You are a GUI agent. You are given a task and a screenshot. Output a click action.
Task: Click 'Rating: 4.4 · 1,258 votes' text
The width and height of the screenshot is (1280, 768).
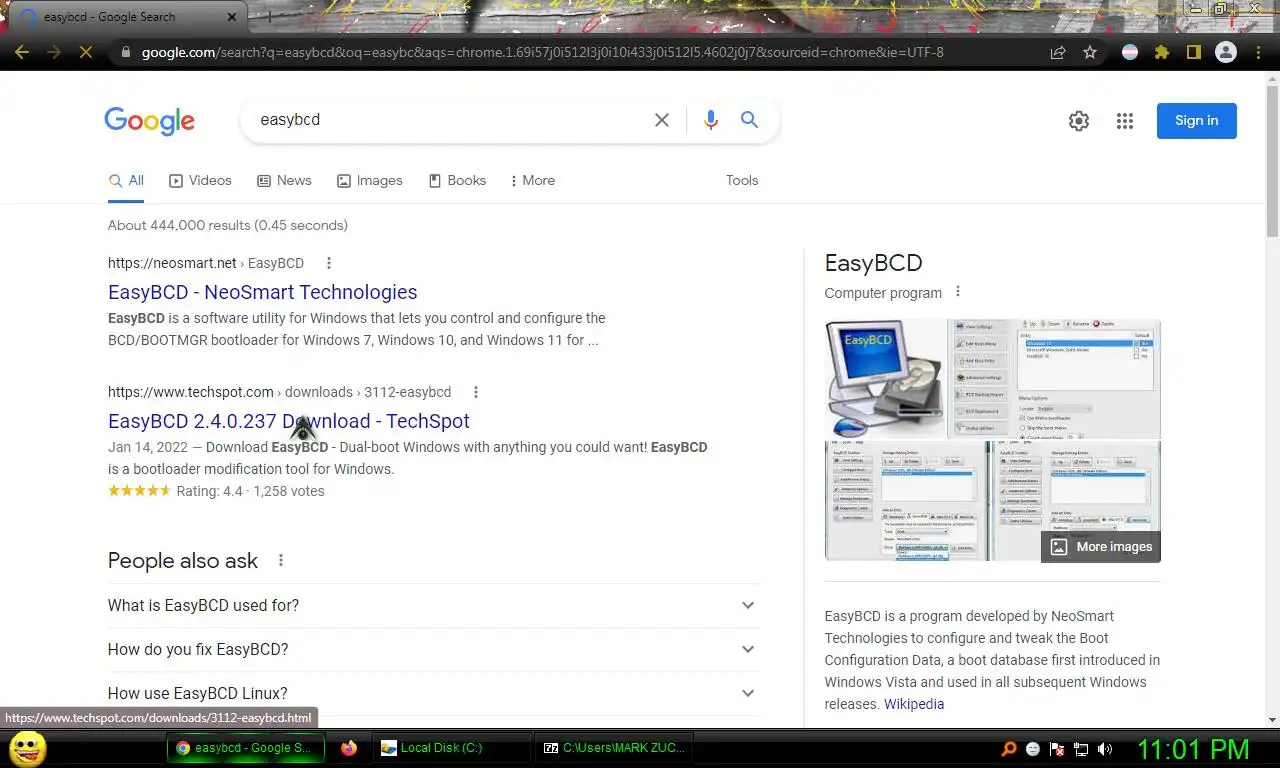click(x=250, y=491)
